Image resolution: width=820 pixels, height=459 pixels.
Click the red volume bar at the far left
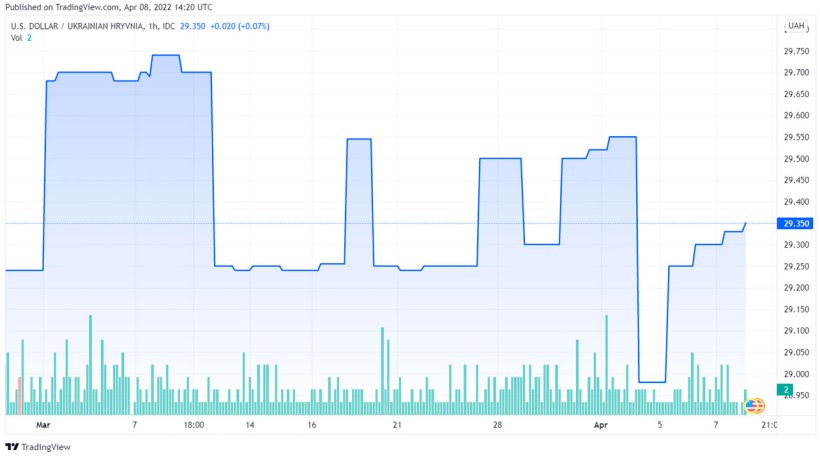click(x=19, y=396)
